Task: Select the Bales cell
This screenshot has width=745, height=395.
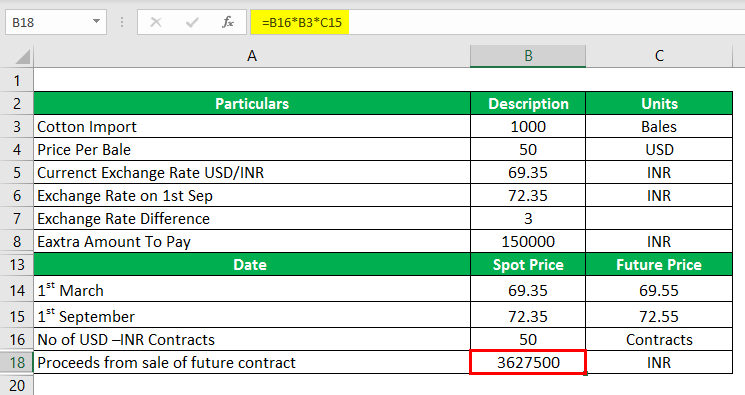Action: click(x=659, y=126)
